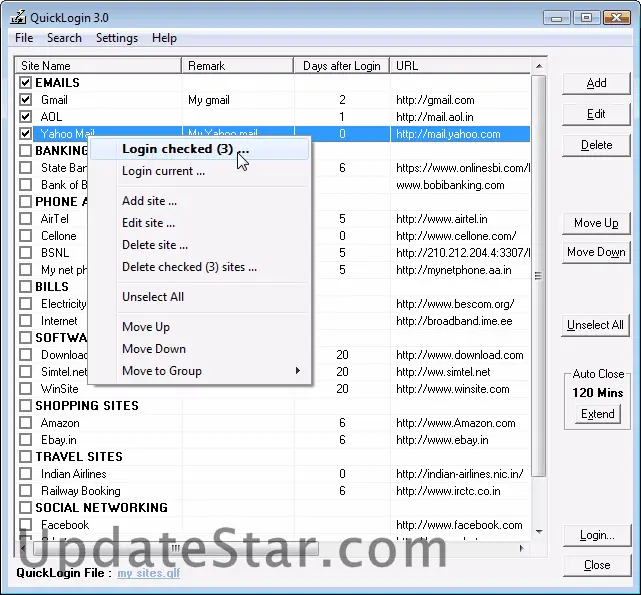Screen dimensions: 641x595
Task: Open the Search menu
Action: [64, 38]
